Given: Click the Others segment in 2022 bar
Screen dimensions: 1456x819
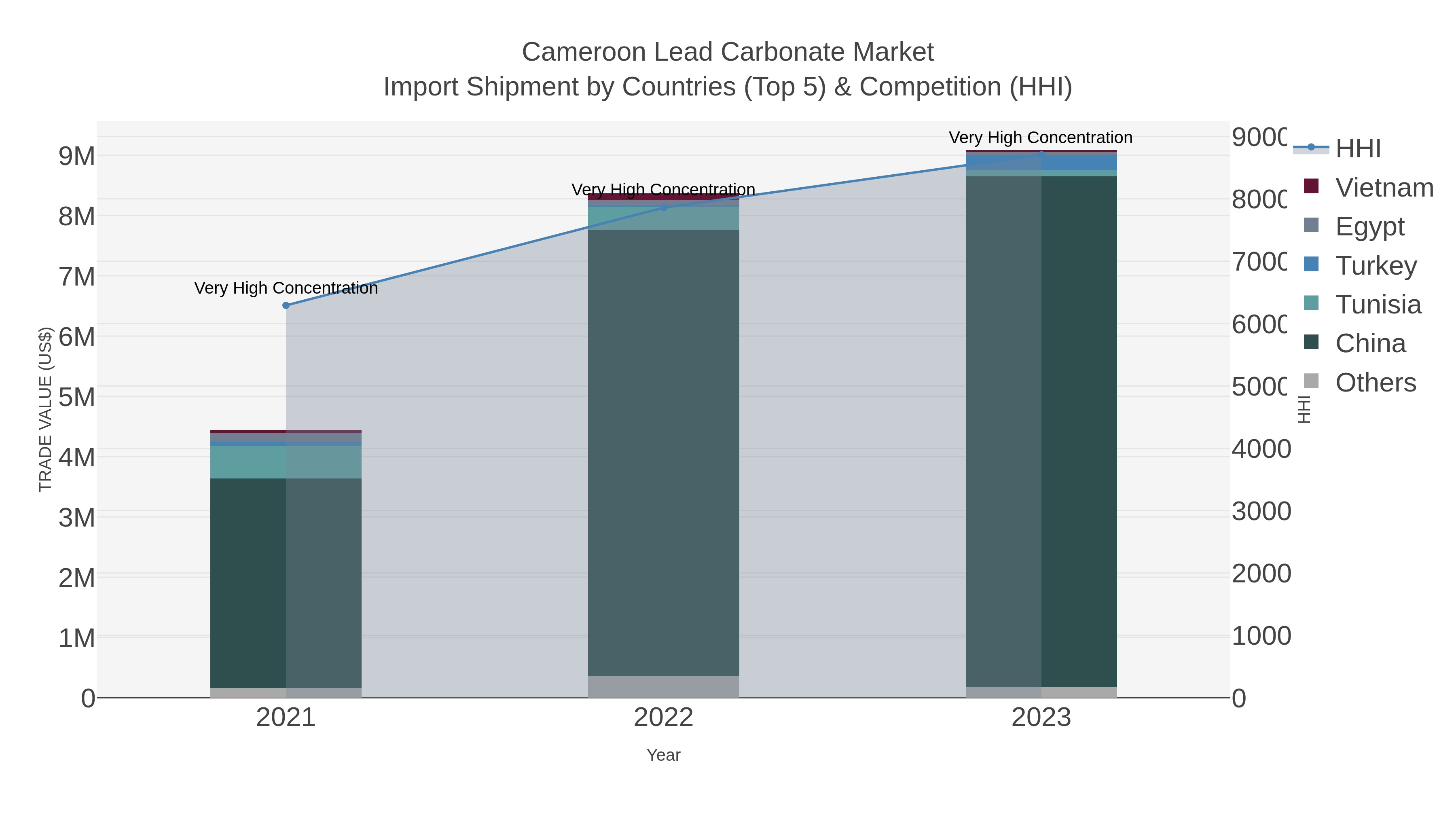Looking at the screenshot, I should click(x=664, y=687).
